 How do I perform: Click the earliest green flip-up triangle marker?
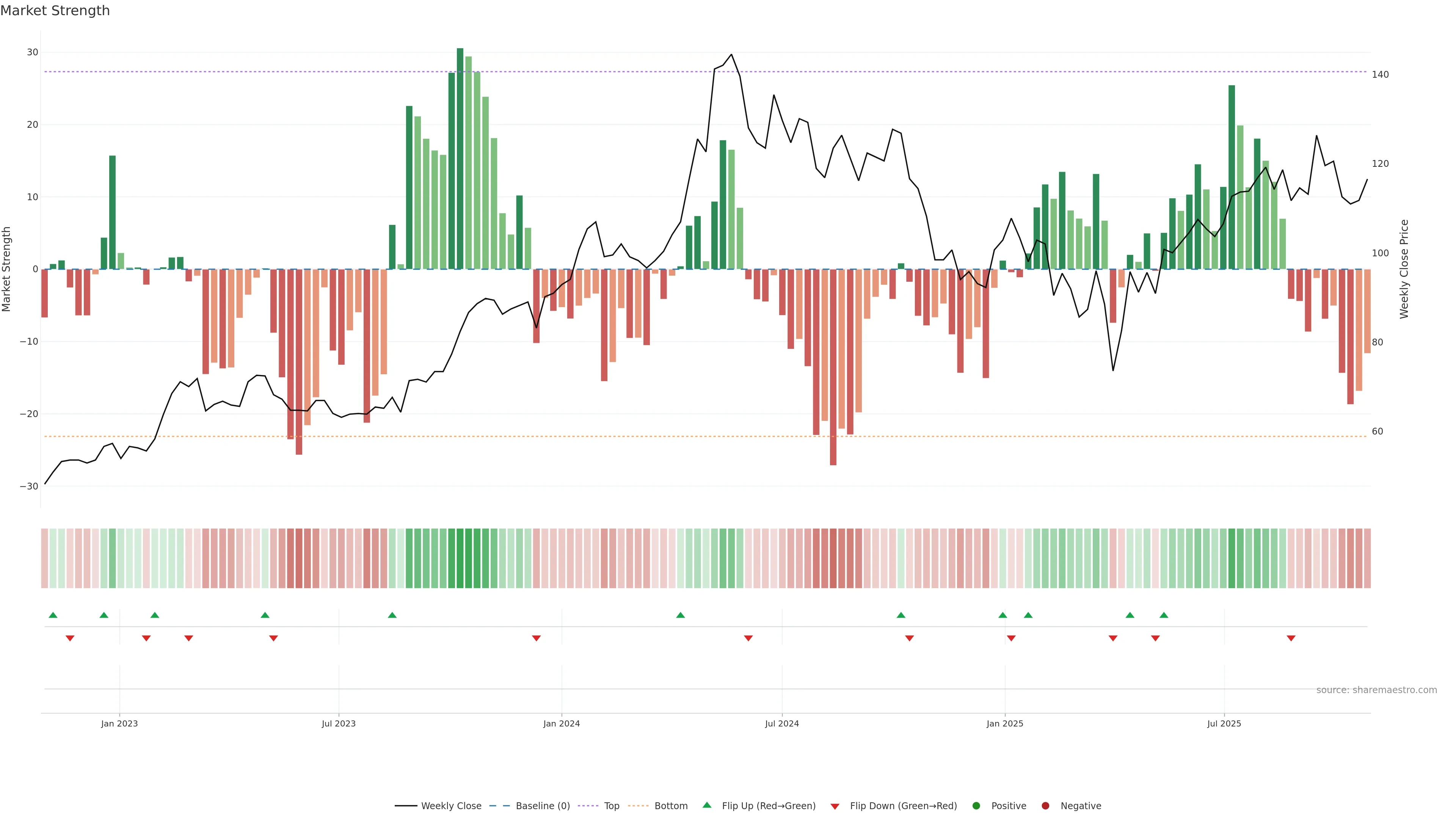(53, 615)
